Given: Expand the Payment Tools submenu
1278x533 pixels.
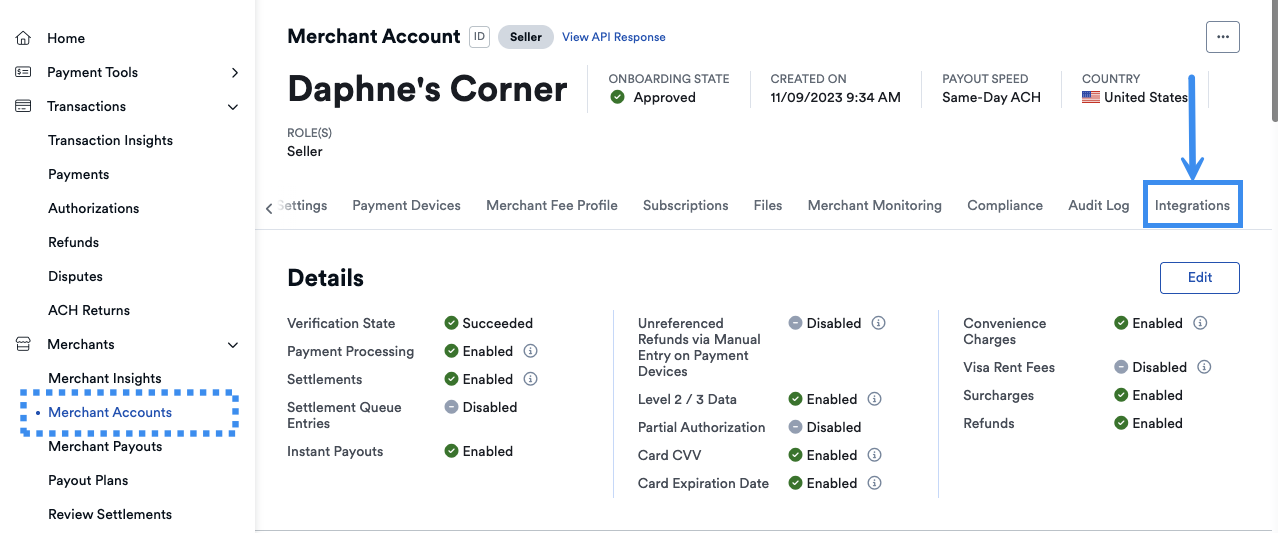Looking at the screenshot, I should pyautogui.click(x=234, y=72).
